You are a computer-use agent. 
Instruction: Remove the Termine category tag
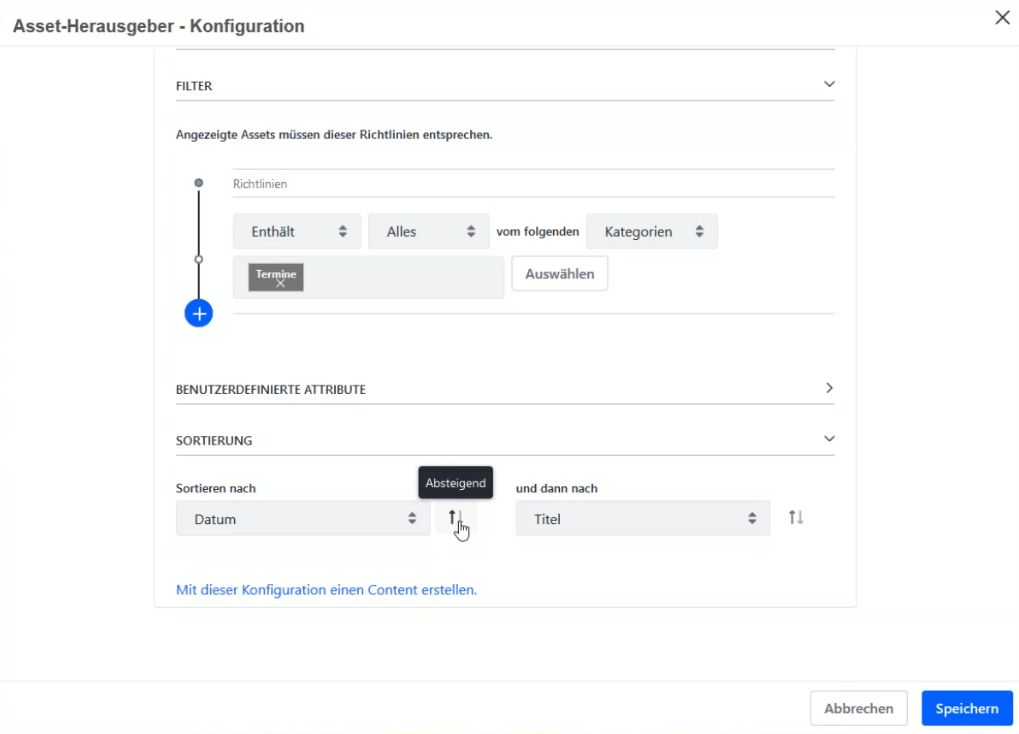pos(280,283)
